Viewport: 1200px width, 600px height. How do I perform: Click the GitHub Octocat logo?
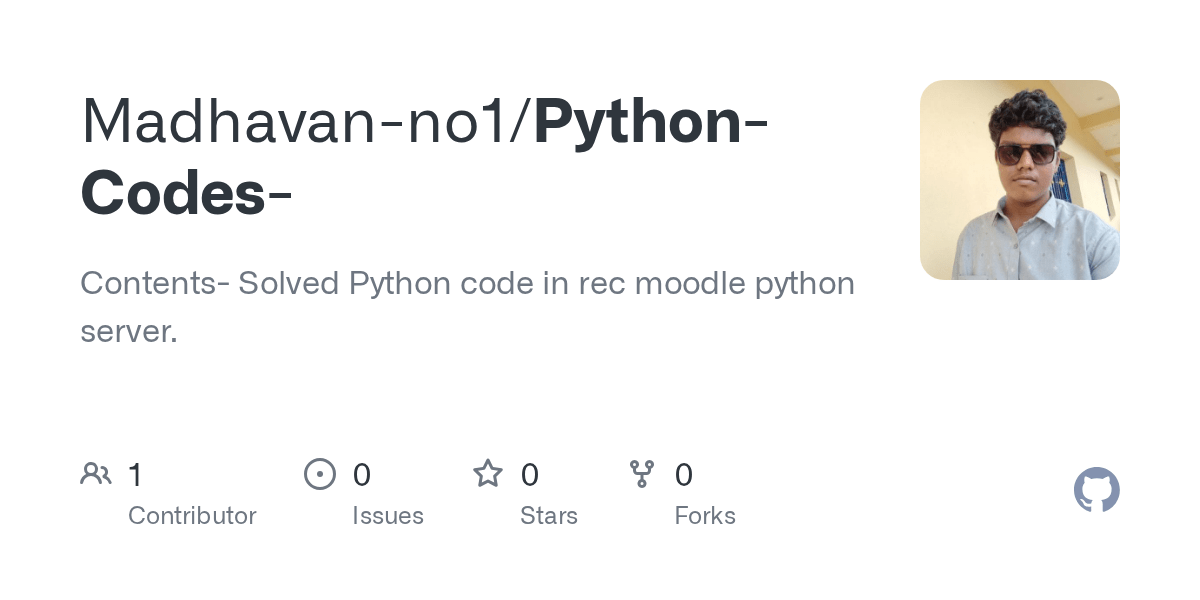(1096, 490)
